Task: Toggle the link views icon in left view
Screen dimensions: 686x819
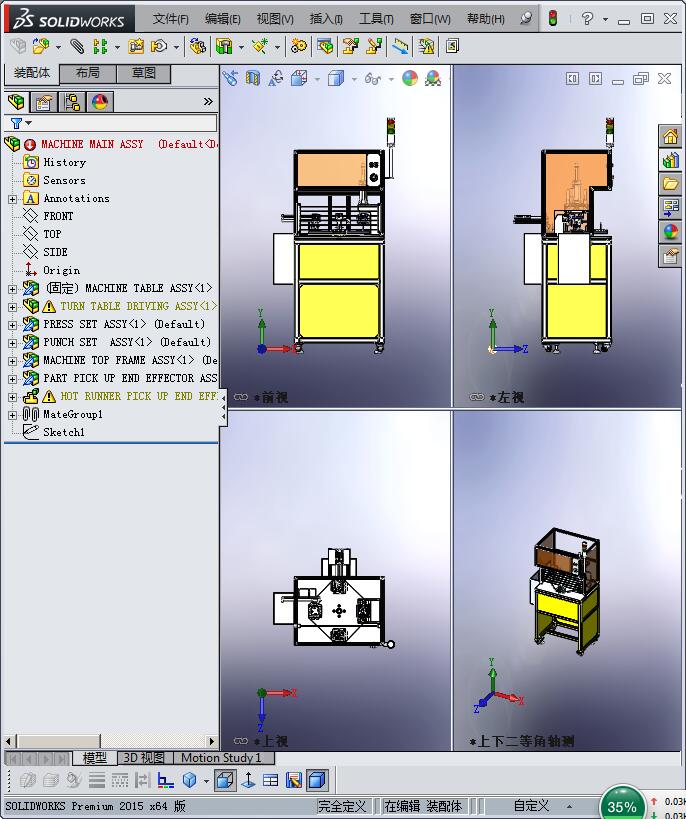Action: (477, 397)
